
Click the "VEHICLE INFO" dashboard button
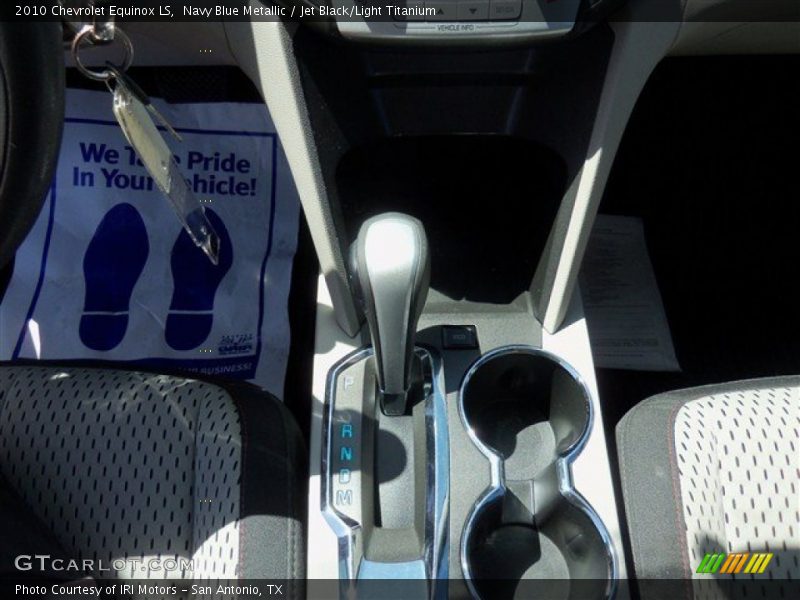point(455,28)
